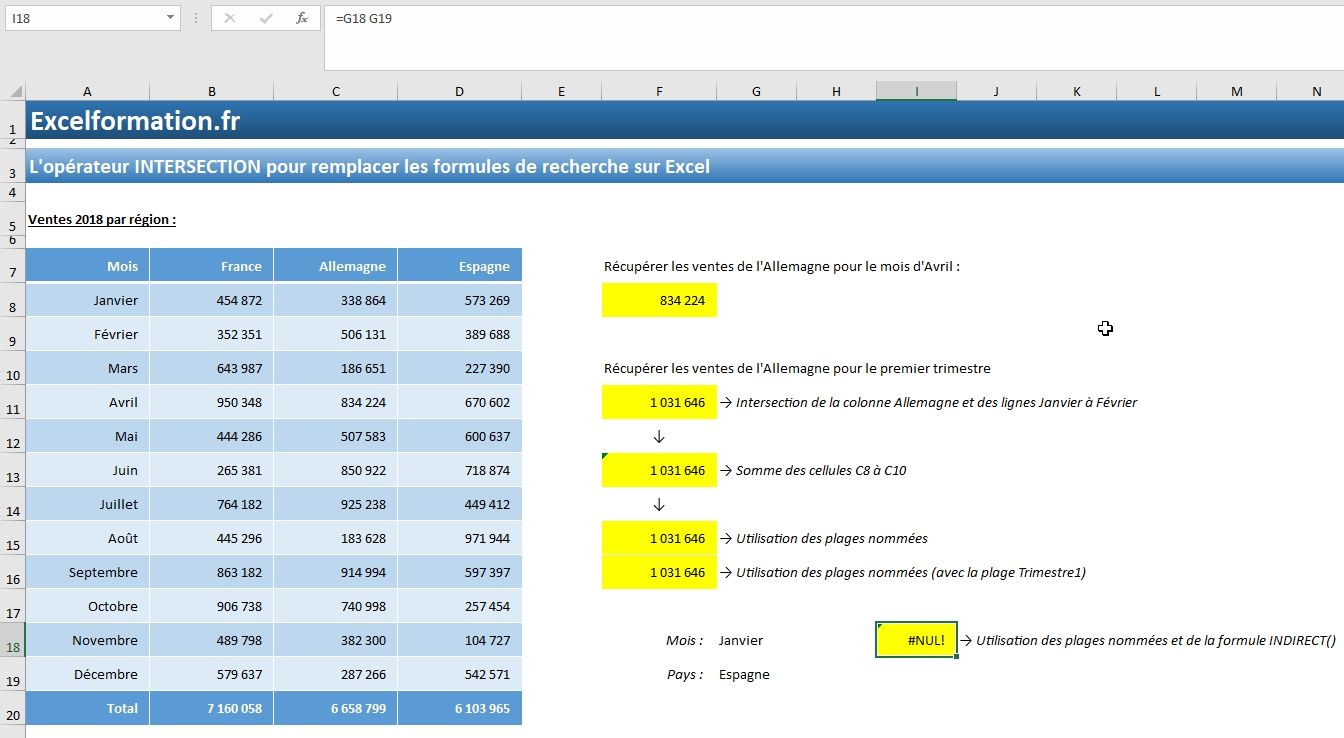Select row 8 header
This screenshot has height=738, width=1344.
pos(12,301)
